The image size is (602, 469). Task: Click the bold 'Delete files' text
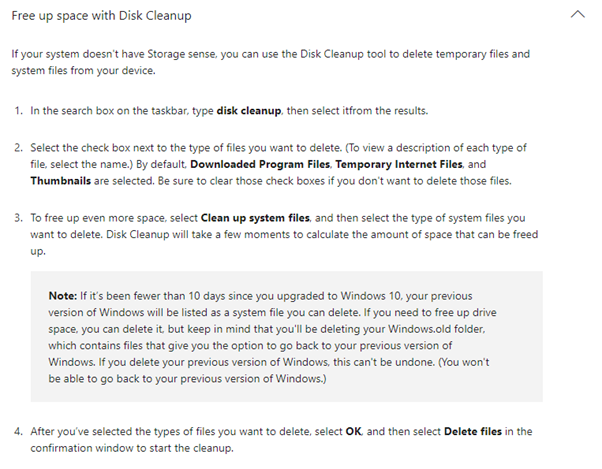pos(473,431)
